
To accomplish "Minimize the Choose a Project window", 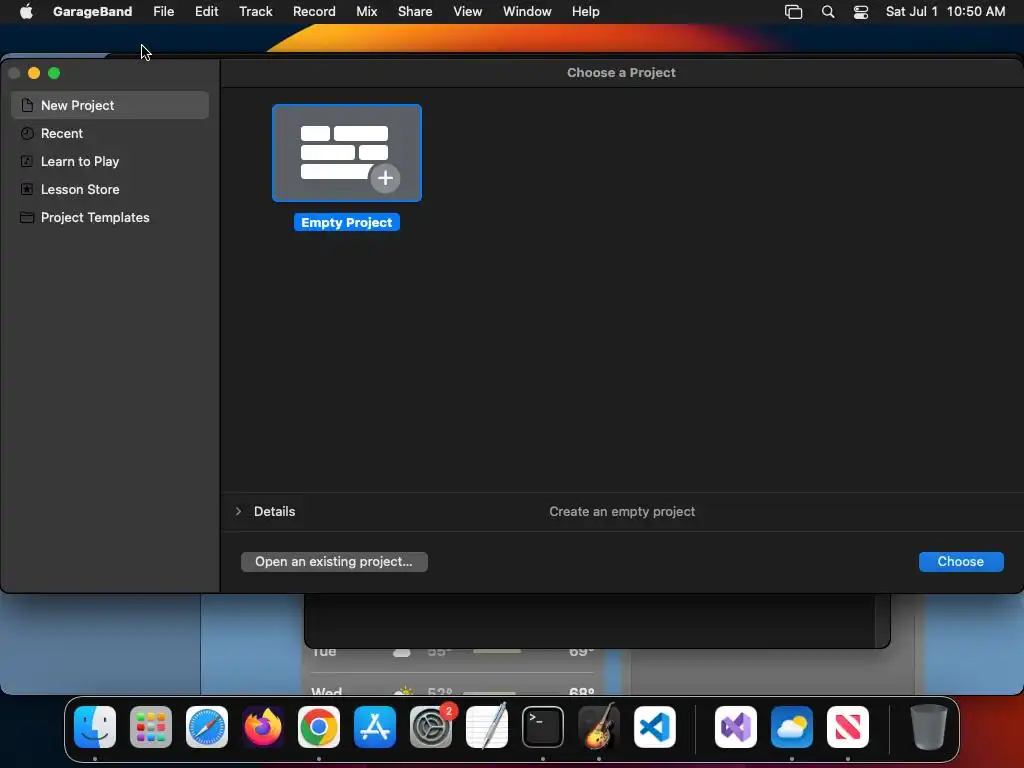I will [x=34, y=73].
